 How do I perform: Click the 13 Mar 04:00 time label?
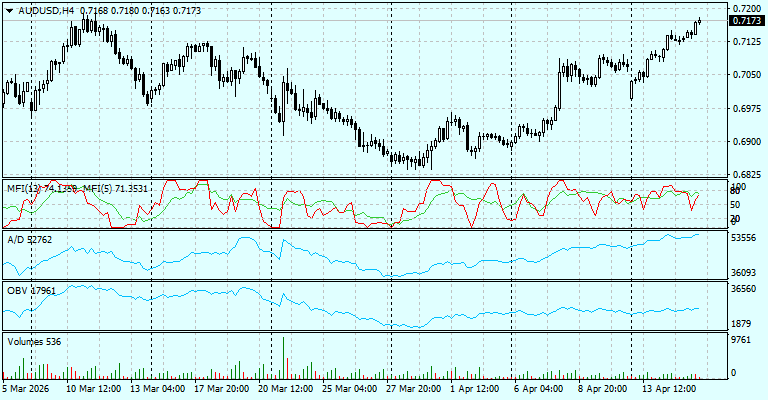pyautogui.click(x=158, y=389)
